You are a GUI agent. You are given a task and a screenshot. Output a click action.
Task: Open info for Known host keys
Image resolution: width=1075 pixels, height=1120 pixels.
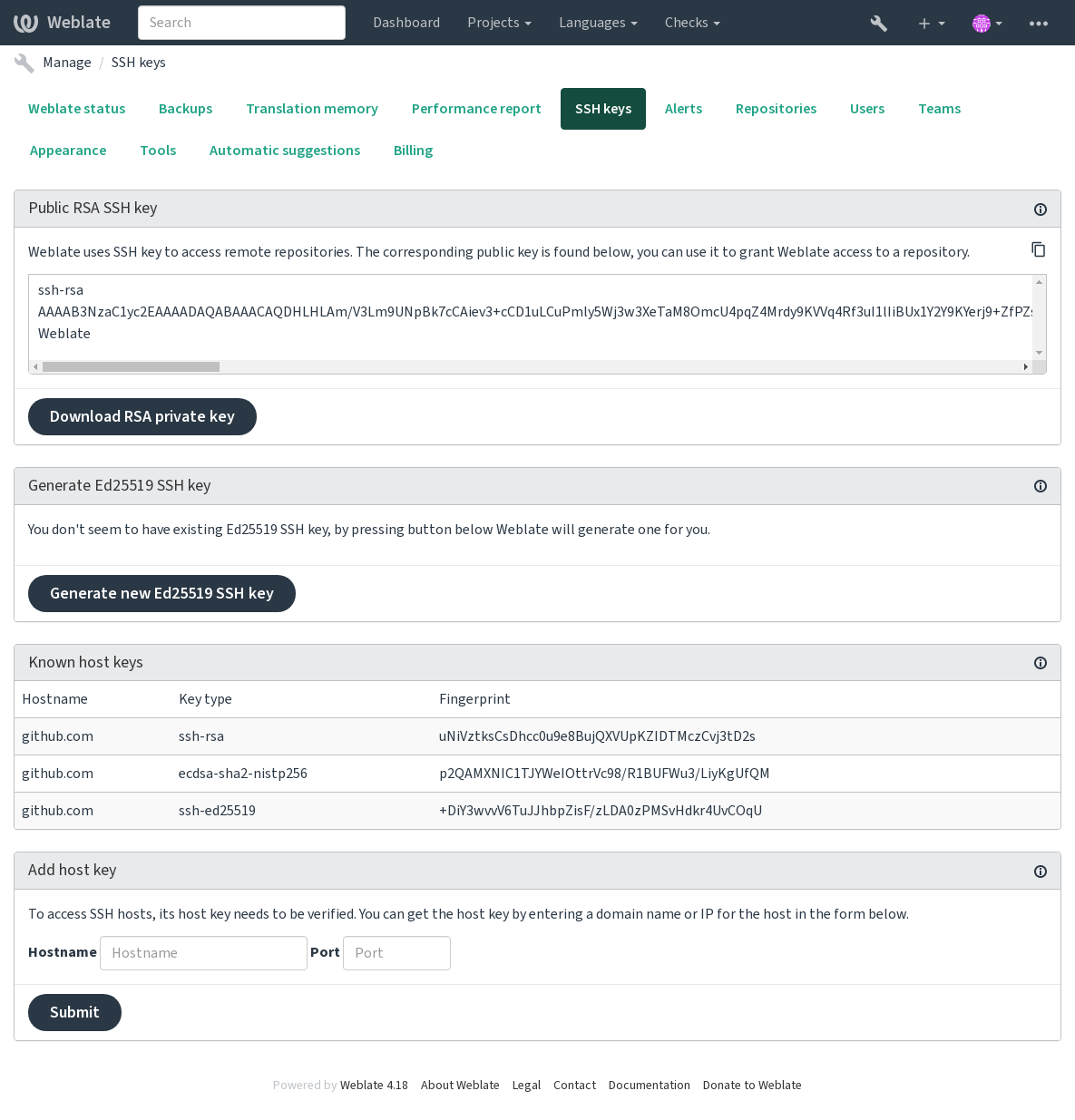(x=1041, y=663)
